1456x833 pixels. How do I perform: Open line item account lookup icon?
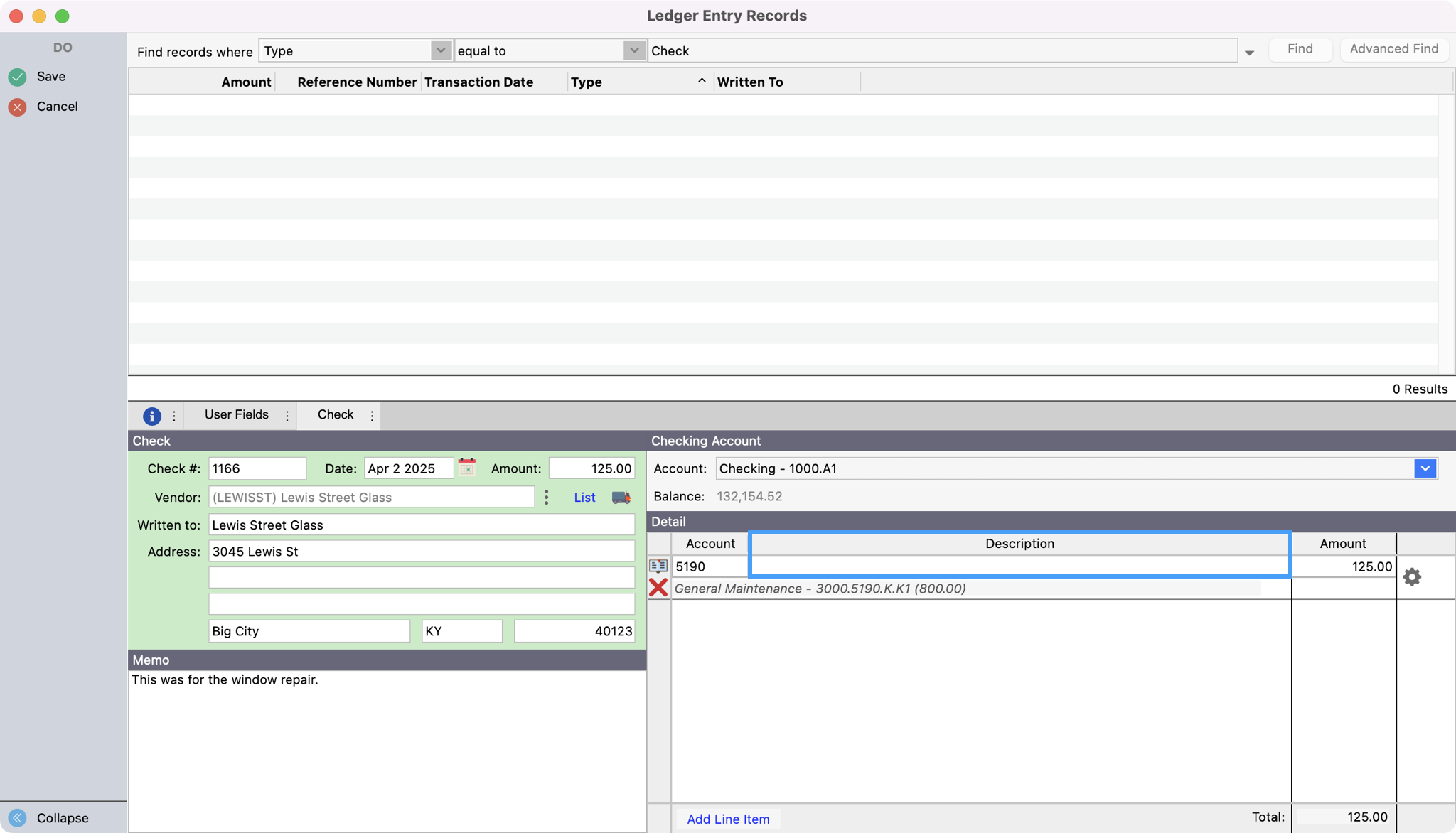tap(658, 566)
